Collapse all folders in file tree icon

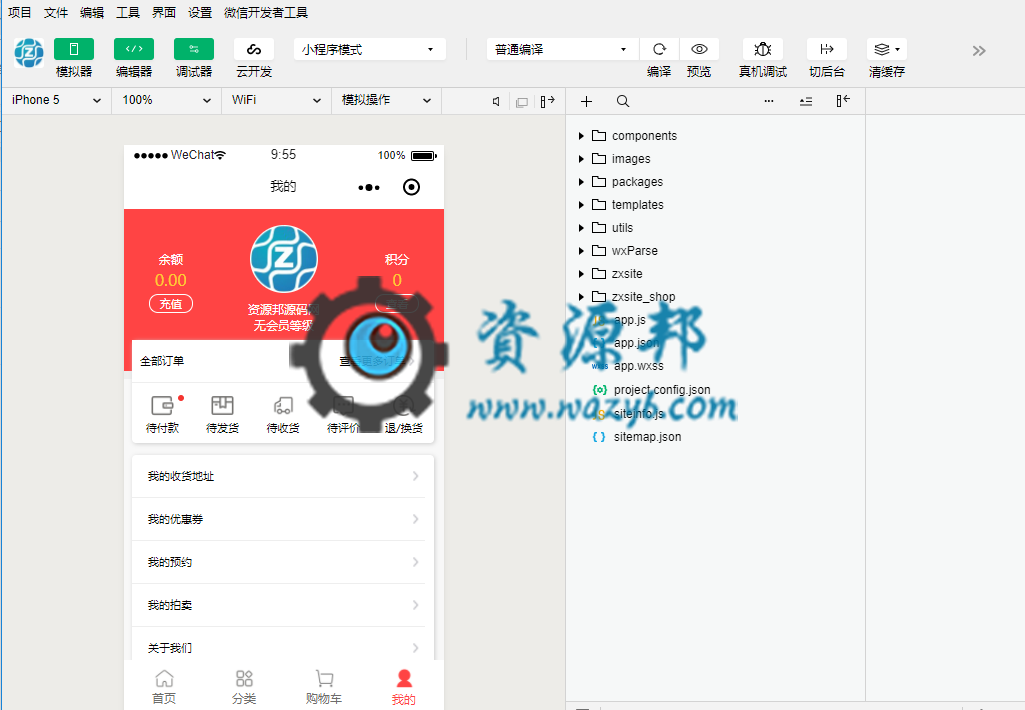[806, 101]
